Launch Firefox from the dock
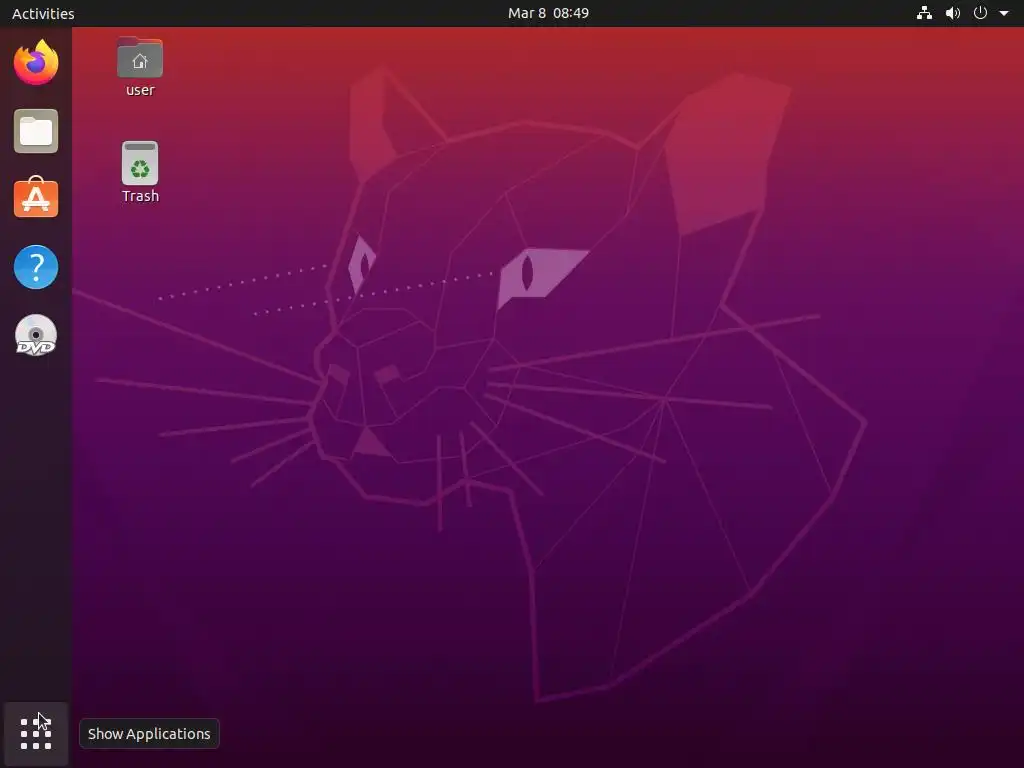The width and height of the screenshot is (1024, 768). pyautogui.click(x=36, y=62)
